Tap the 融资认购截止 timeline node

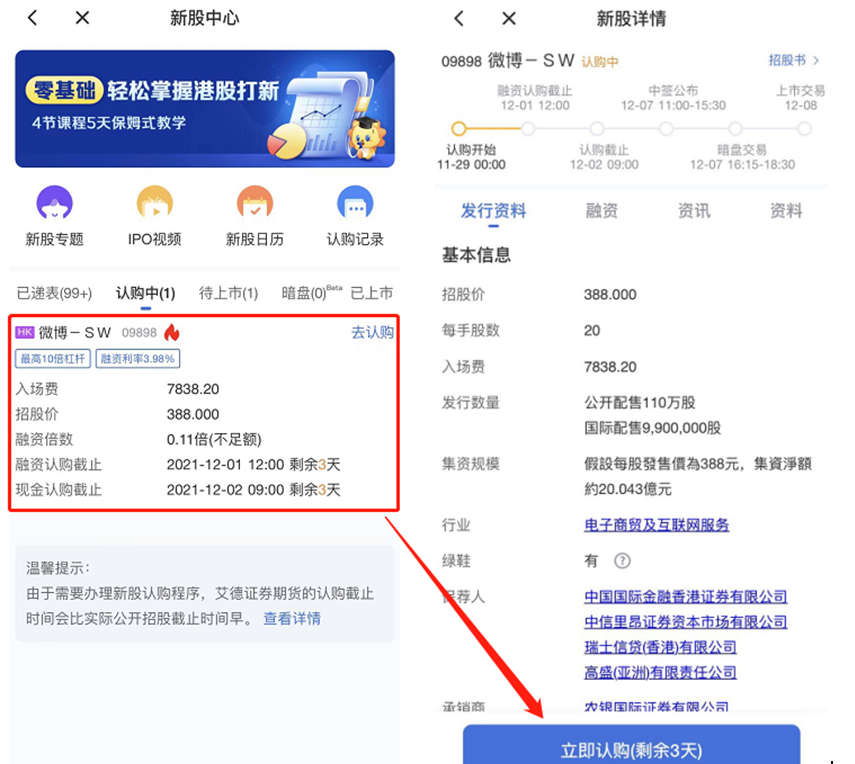coord(528,129)
